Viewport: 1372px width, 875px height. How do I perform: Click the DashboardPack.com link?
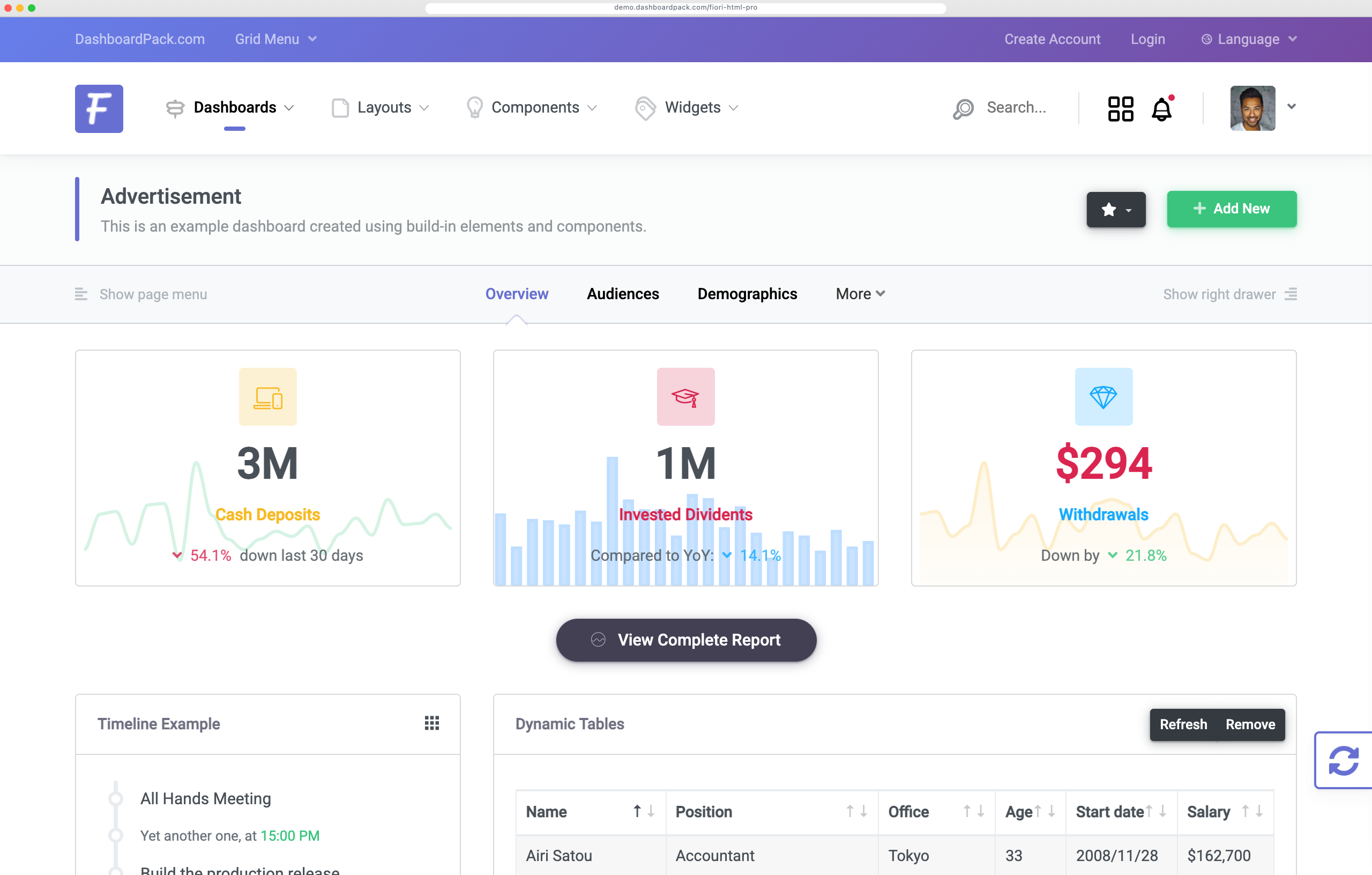click(139, 39)
